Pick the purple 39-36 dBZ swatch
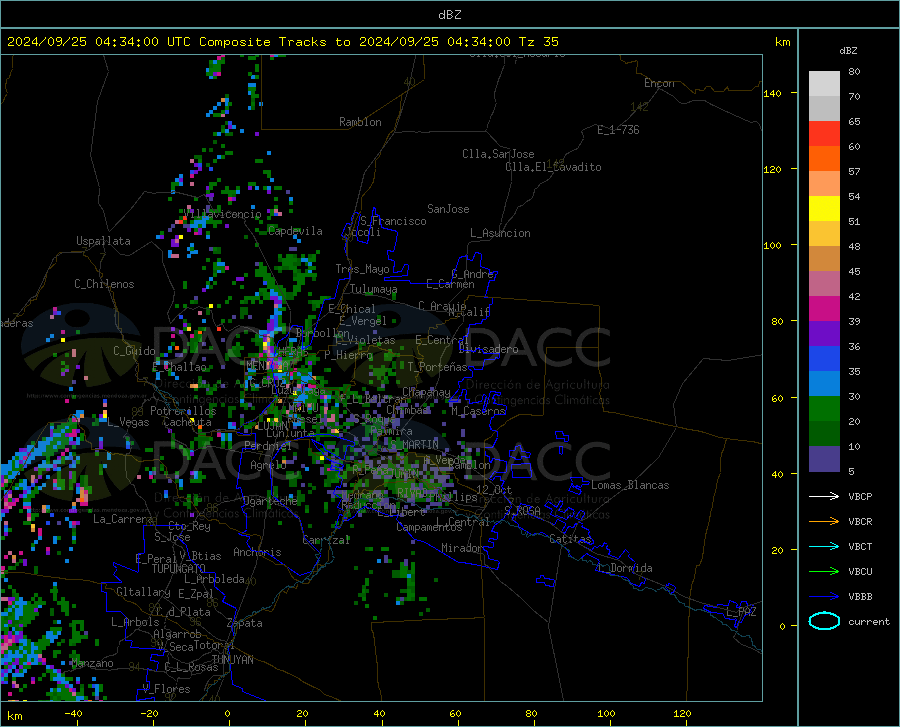This screenshot has width=900, height=727. click(824, 334)
